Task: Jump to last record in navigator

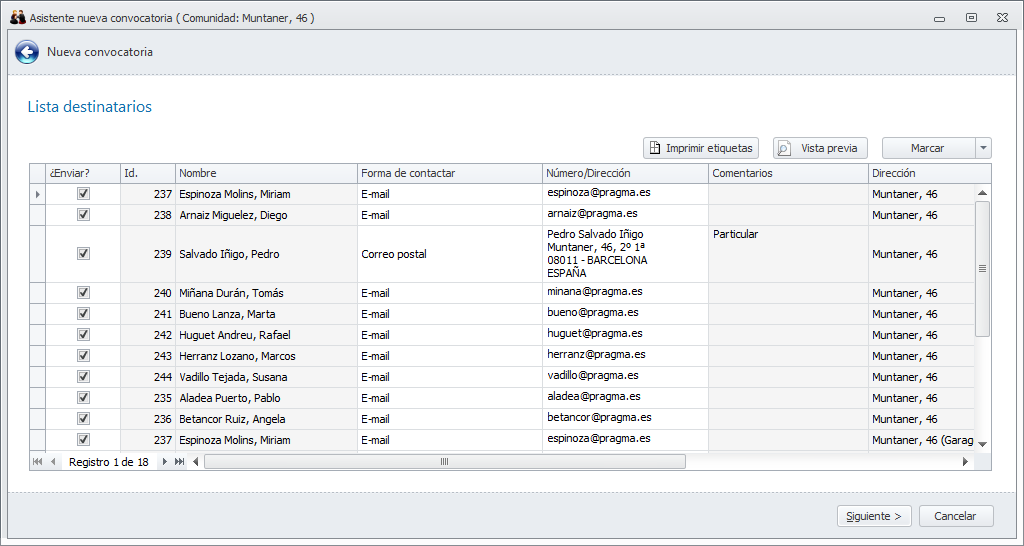Action: pos(180,462)
